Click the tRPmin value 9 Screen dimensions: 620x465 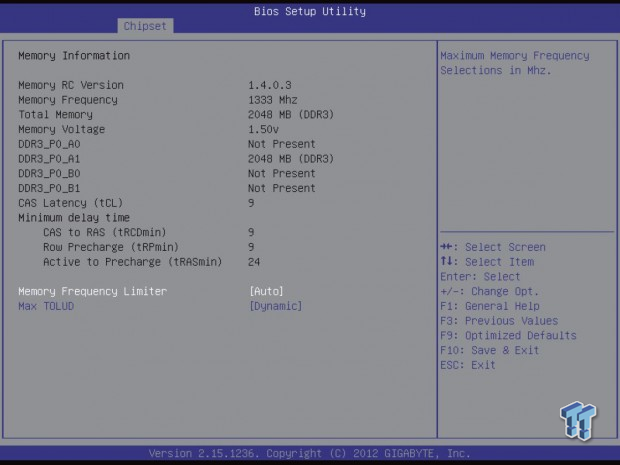pyautogui.click(x=251, y=247)
